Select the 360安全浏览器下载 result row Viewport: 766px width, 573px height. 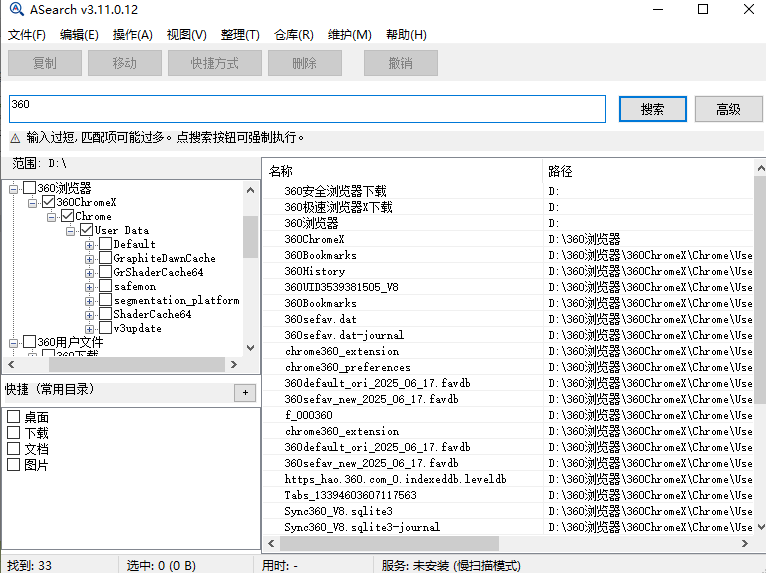(x=508, y=191)
